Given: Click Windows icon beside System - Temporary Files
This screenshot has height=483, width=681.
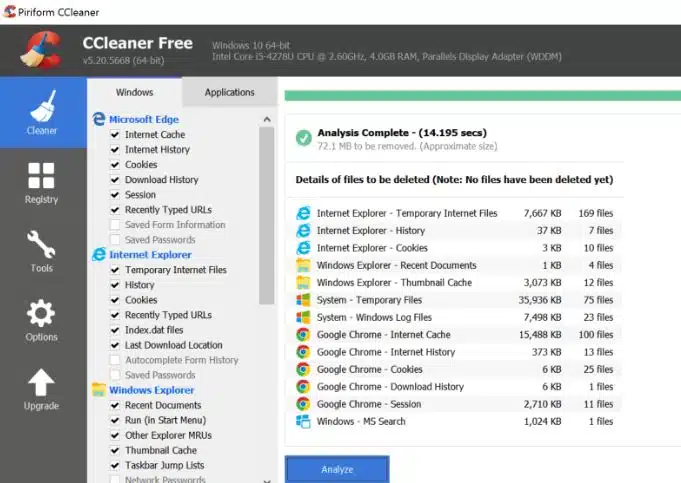Looking at the screenshot, I should point(303,300).
